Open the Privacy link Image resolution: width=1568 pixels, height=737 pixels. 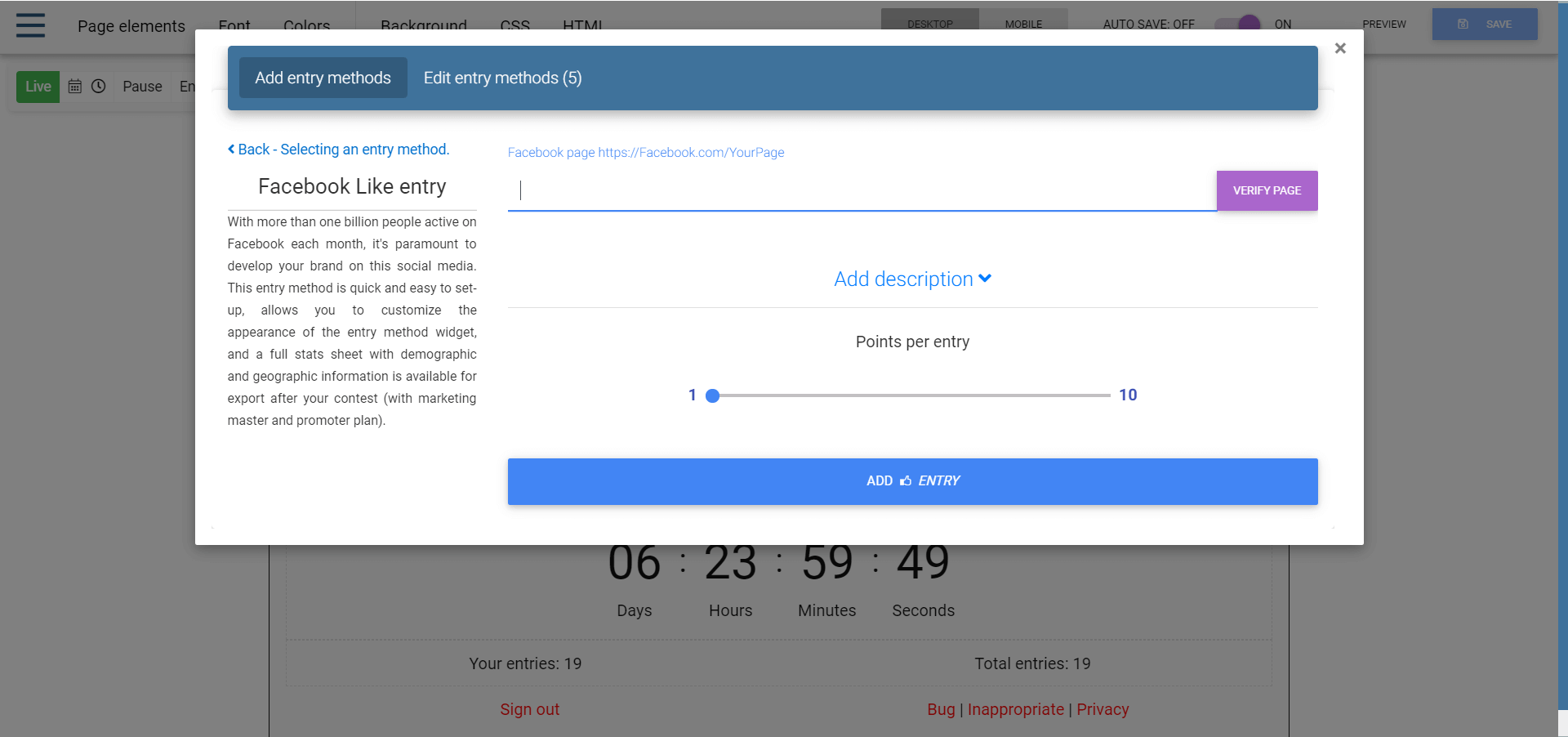1102,709
